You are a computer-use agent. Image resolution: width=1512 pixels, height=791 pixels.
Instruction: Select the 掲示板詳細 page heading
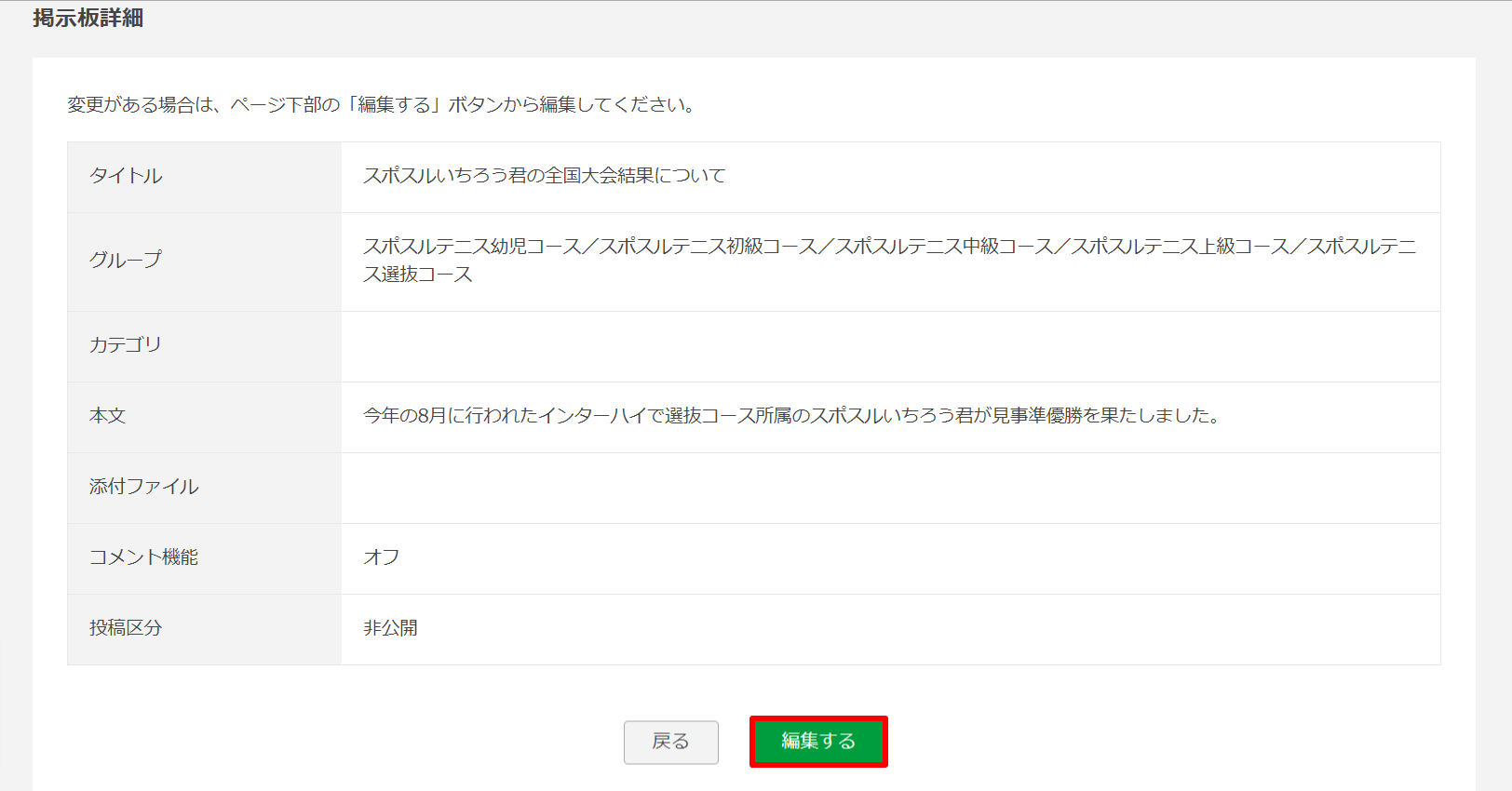tap(88, 19)
